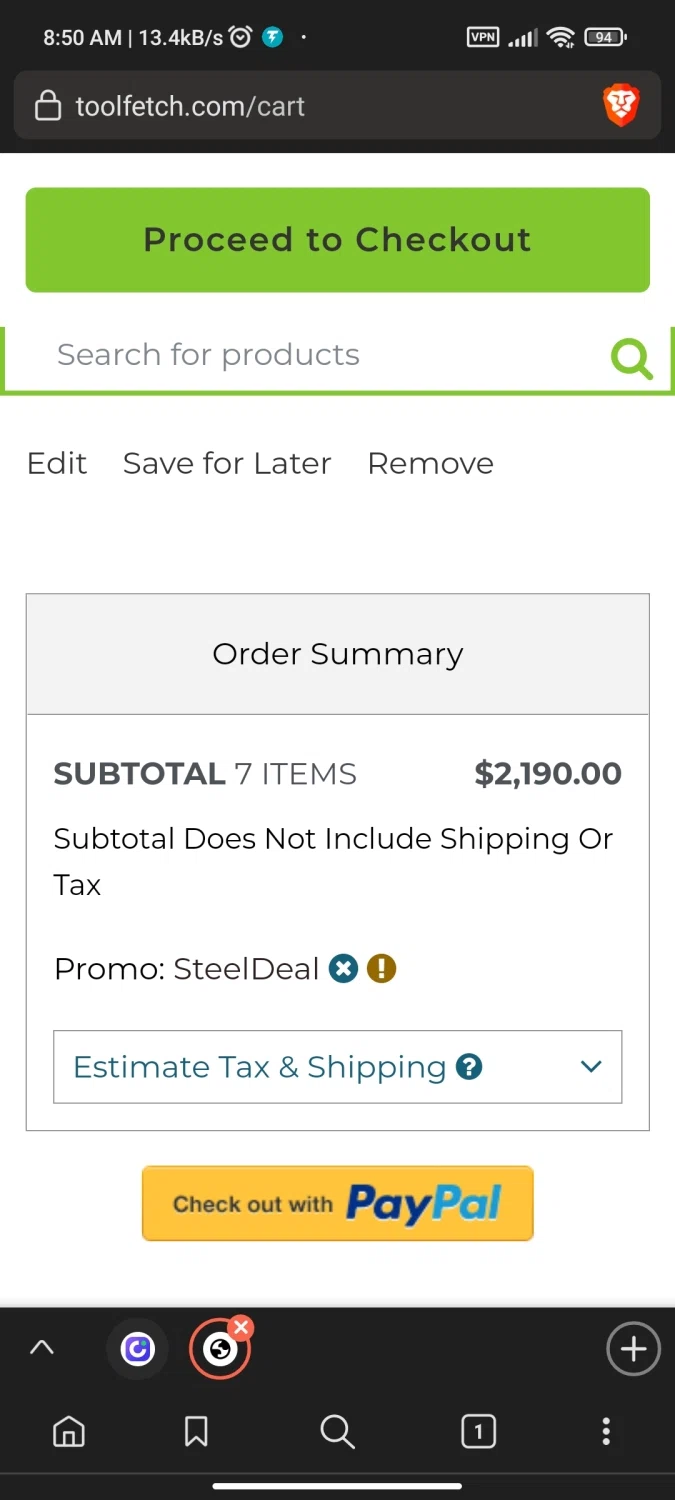
Task: Tap the bottom bar search icon
Action: tap(337, 1432)
